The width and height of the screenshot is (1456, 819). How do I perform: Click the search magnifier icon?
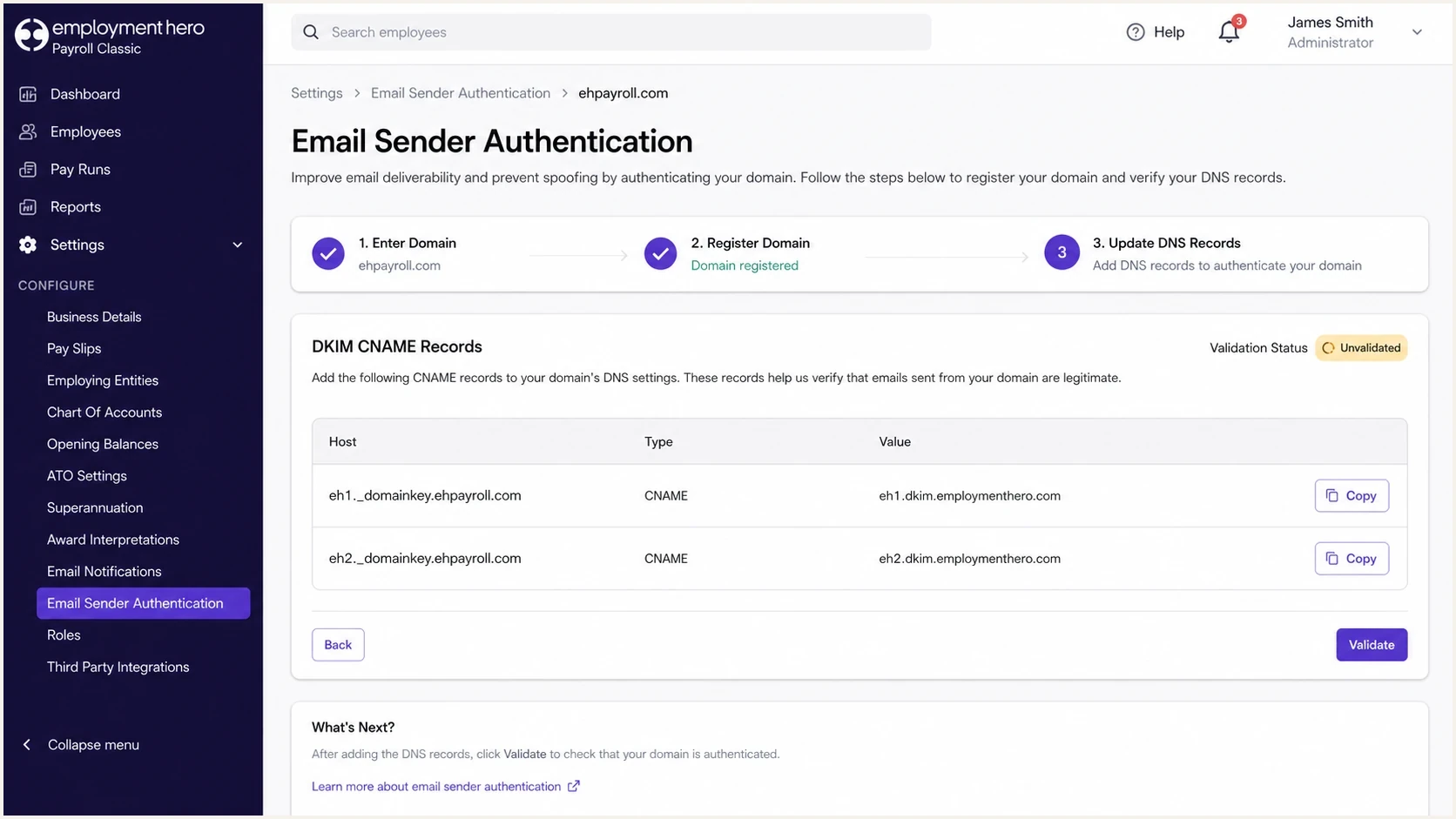pos(311,32)
